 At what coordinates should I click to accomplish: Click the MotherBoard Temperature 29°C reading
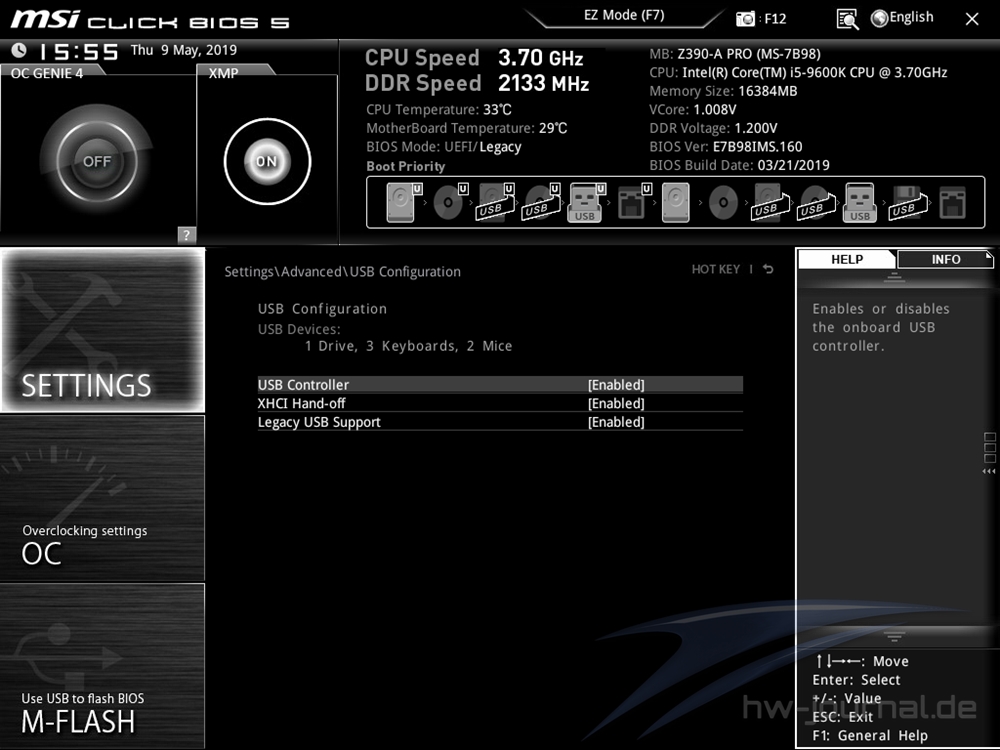click(466, 128)
